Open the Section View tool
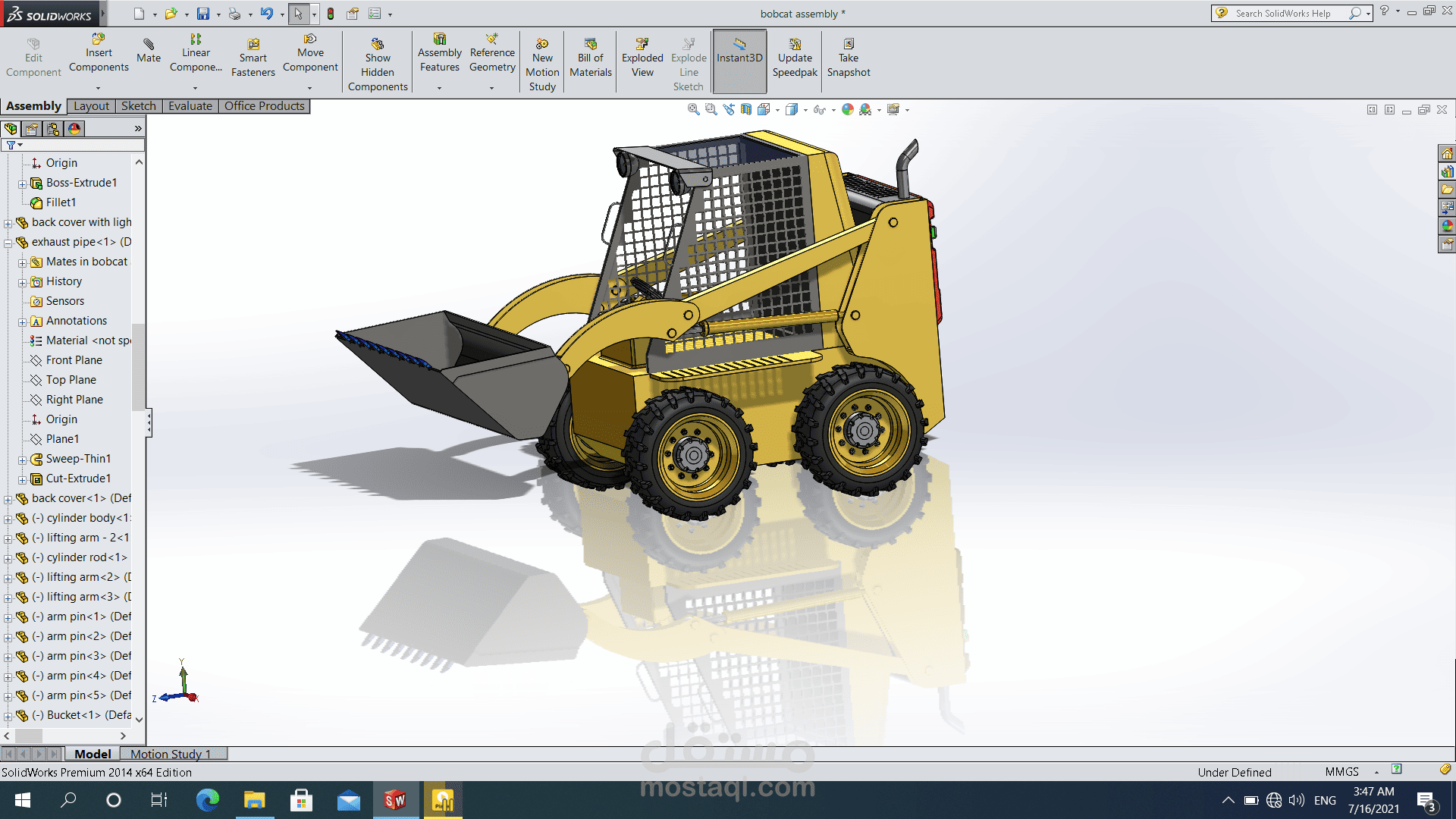Image resolution: width=1456 pixels, height=819 pixels. 746,109
